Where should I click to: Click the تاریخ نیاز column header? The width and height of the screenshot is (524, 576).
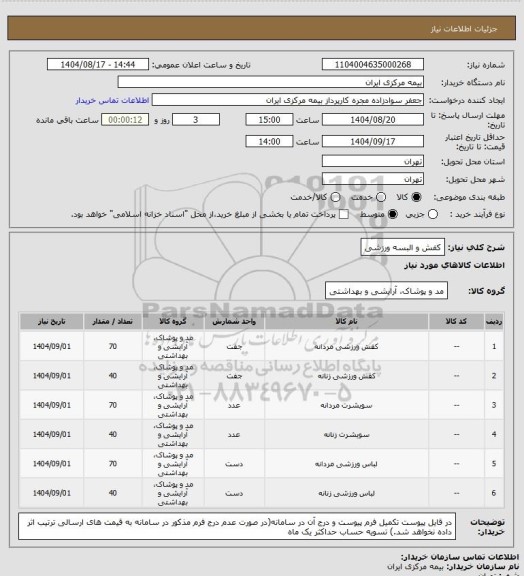point(51,321)
